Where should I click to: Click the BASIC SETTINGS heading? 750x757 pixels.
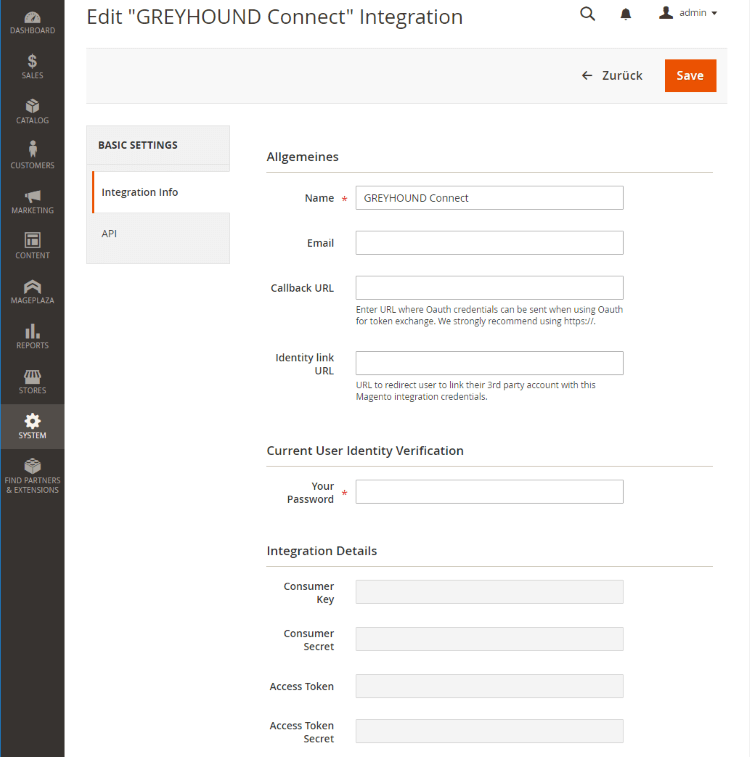pyautogui.click(x=138, y=145)
